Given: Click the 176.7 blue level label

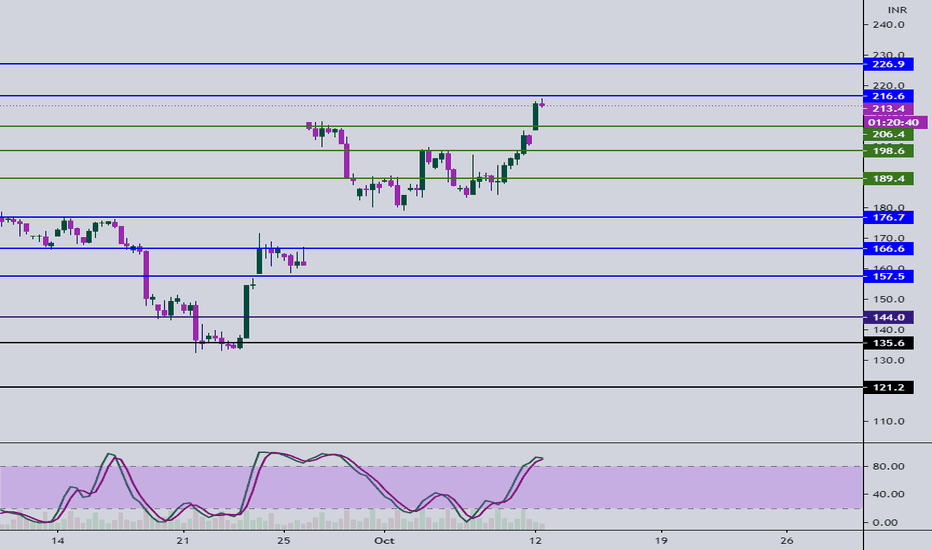Looking at the screenshot, I should point(888,218).
